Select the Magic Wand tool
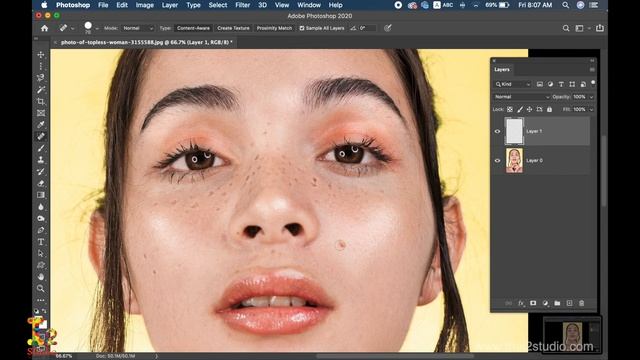640x360 pixels. point(41,89)
